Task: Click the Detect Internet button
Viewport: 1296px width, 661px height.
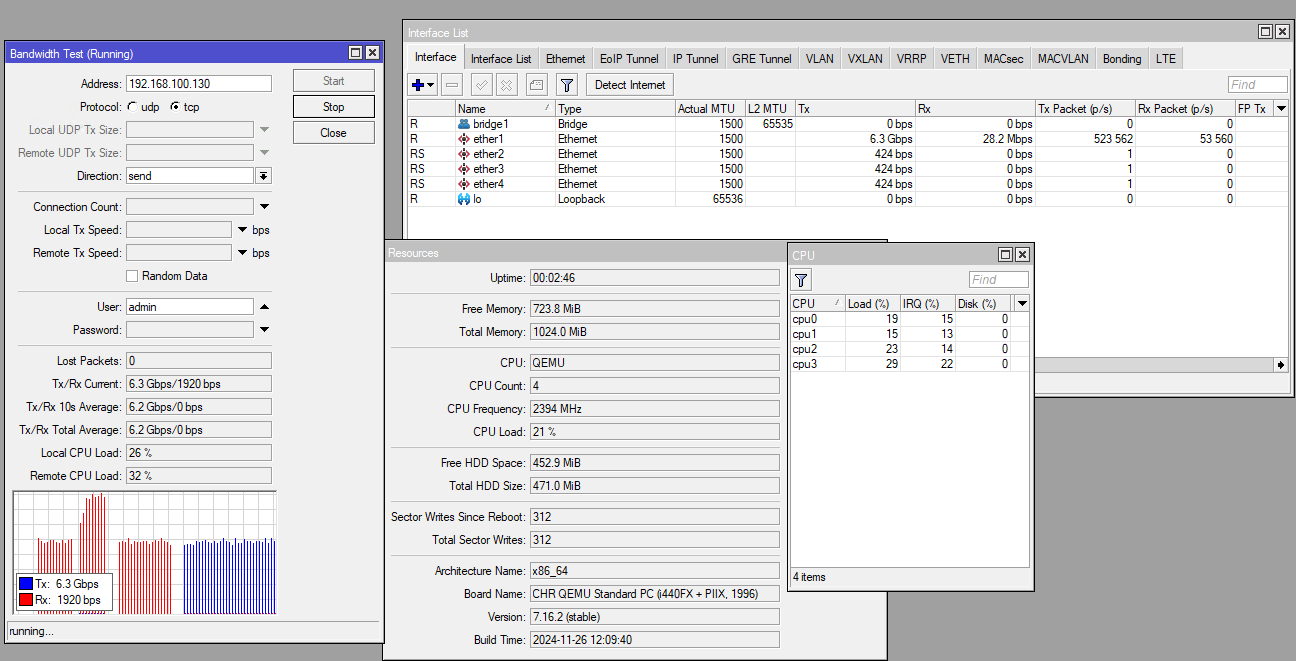Action: point(630,85)
